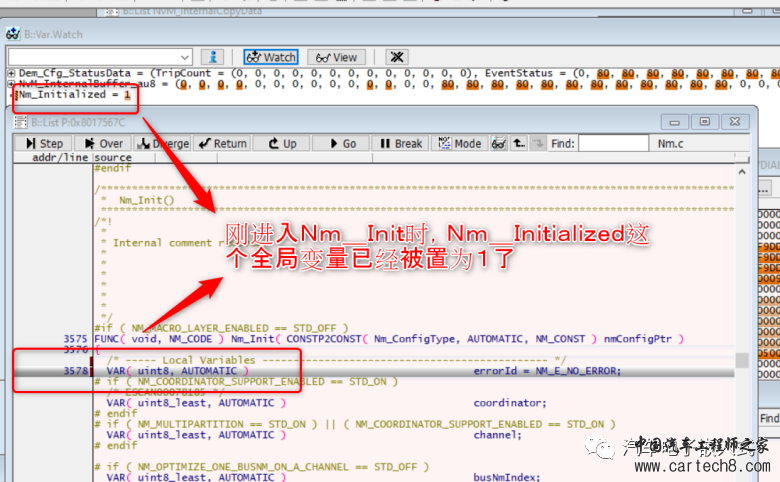
Task: Toggle the Mode button in List toolbar
Action: coord(460,143)
